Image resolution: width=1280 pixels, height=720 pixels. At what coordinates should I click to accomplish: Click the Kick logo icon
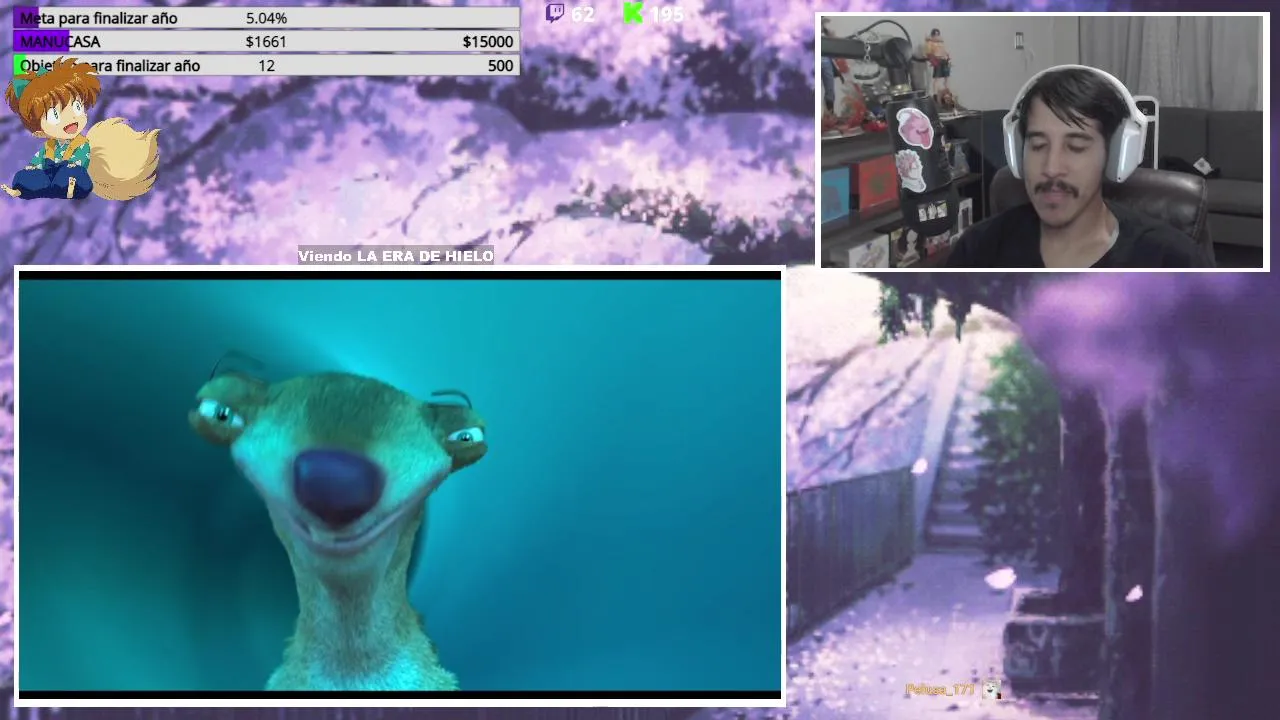tap(632, 12)
